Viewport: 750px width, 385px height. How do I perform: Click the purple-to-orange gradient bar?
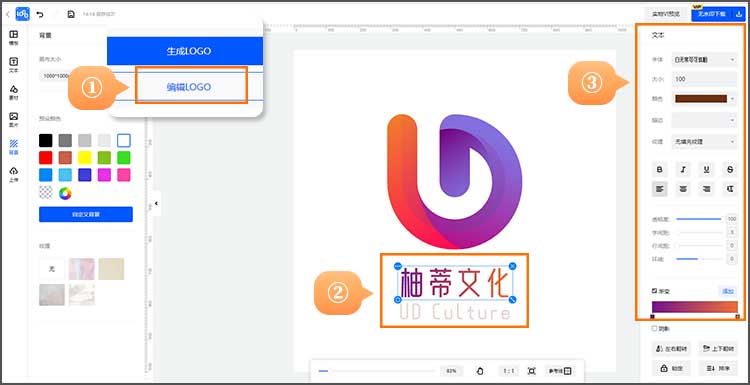point(695,307)
